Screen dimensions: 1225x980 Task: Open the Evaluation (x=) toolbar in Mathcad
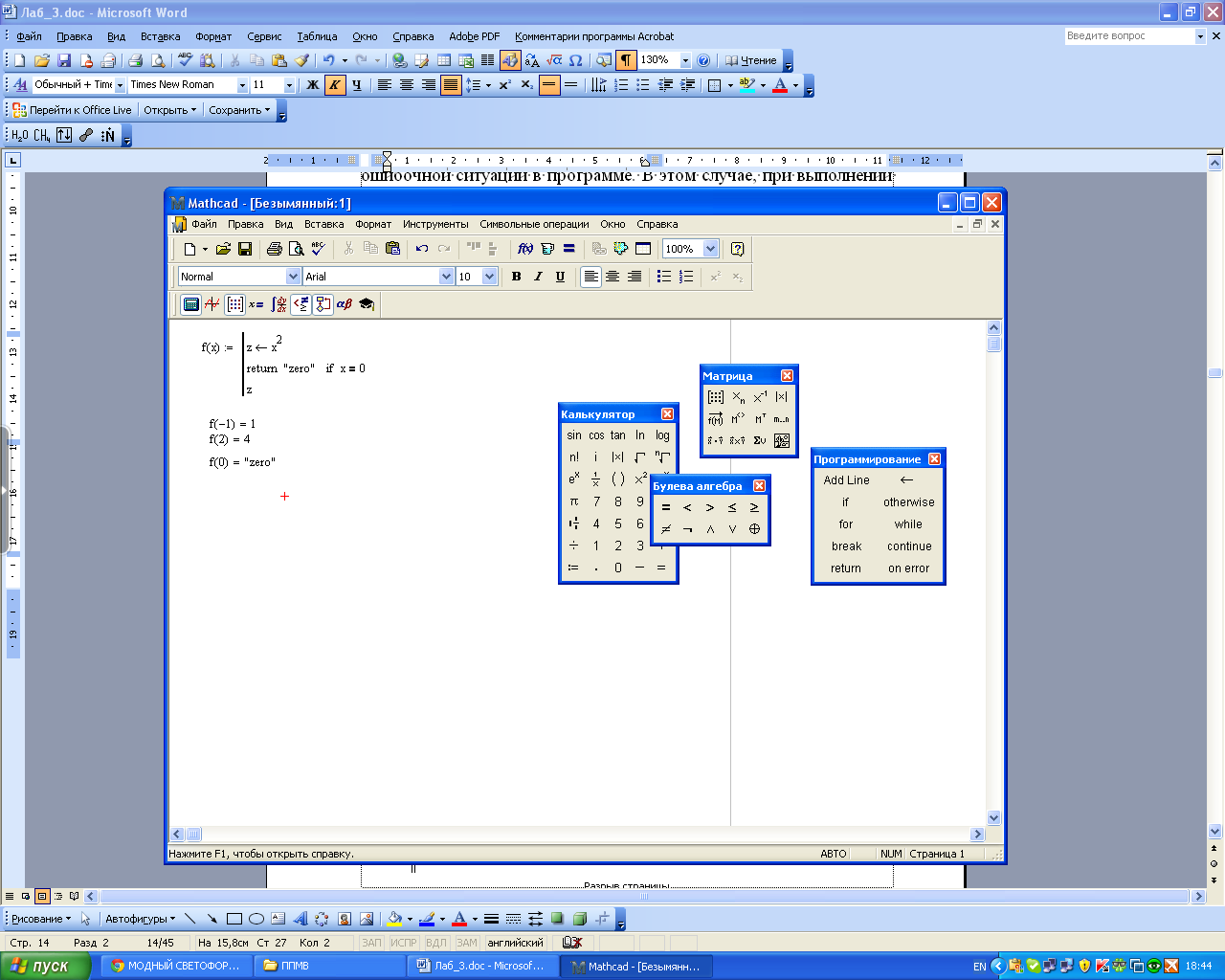coord(256,304)
